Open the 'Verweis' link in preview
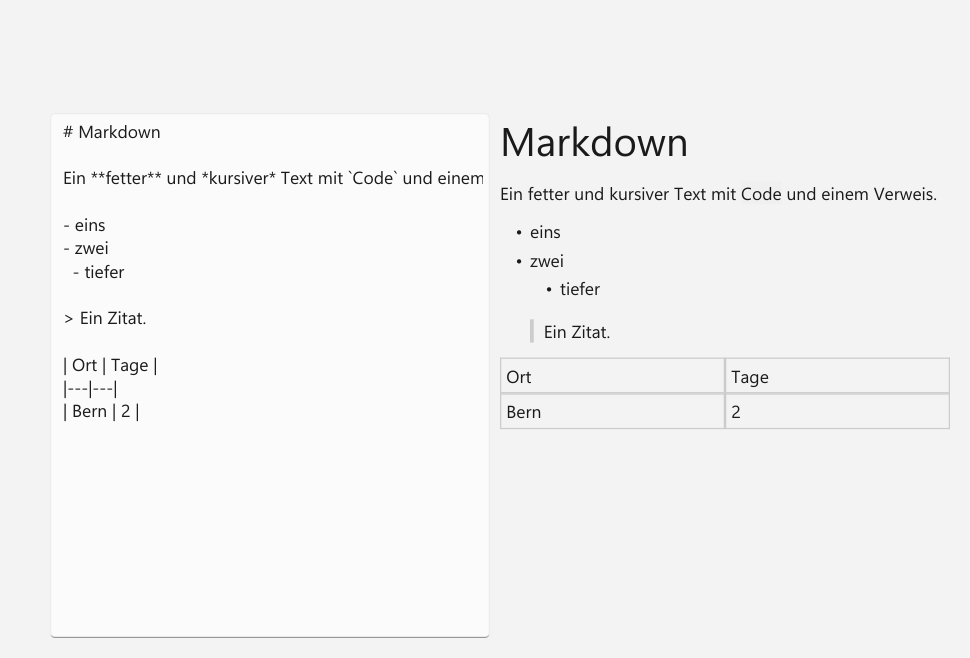The width and height of the screenshot is (970, 658). pos(902,194)
